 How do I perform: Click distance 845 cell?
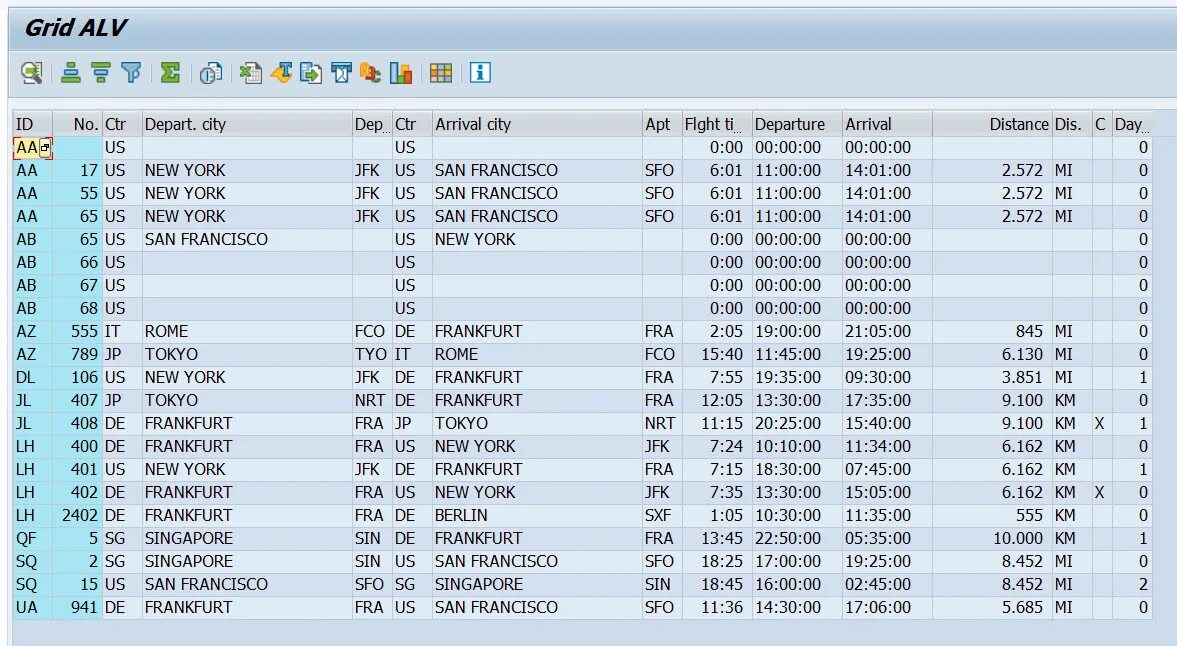(992, 332)
